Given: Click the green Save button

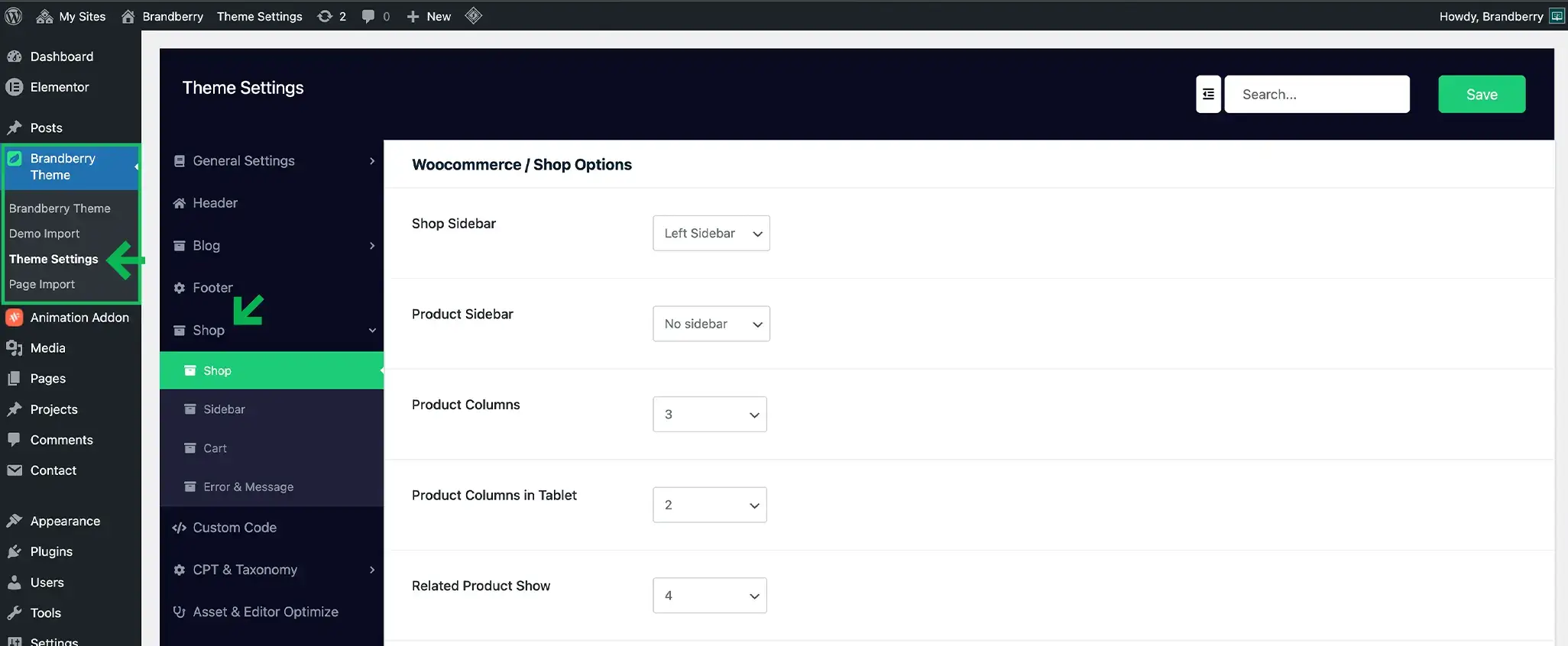Looking at the screenshot, I should coord(1481,94).
